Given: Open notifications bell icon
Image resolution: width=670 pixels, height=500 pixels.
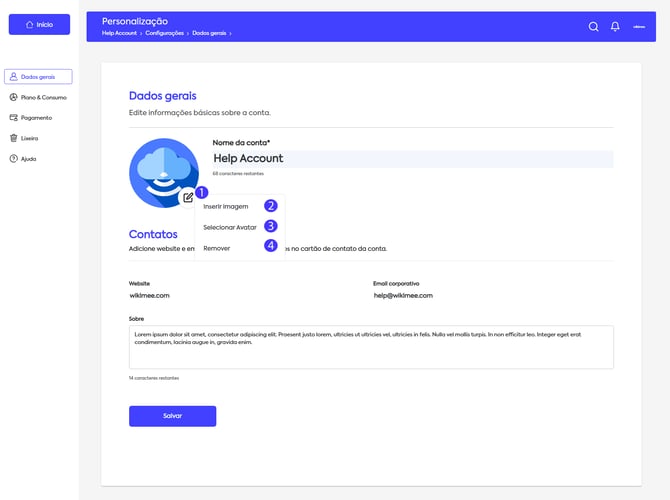Looking at the screenshot, I should coord(615,27).
